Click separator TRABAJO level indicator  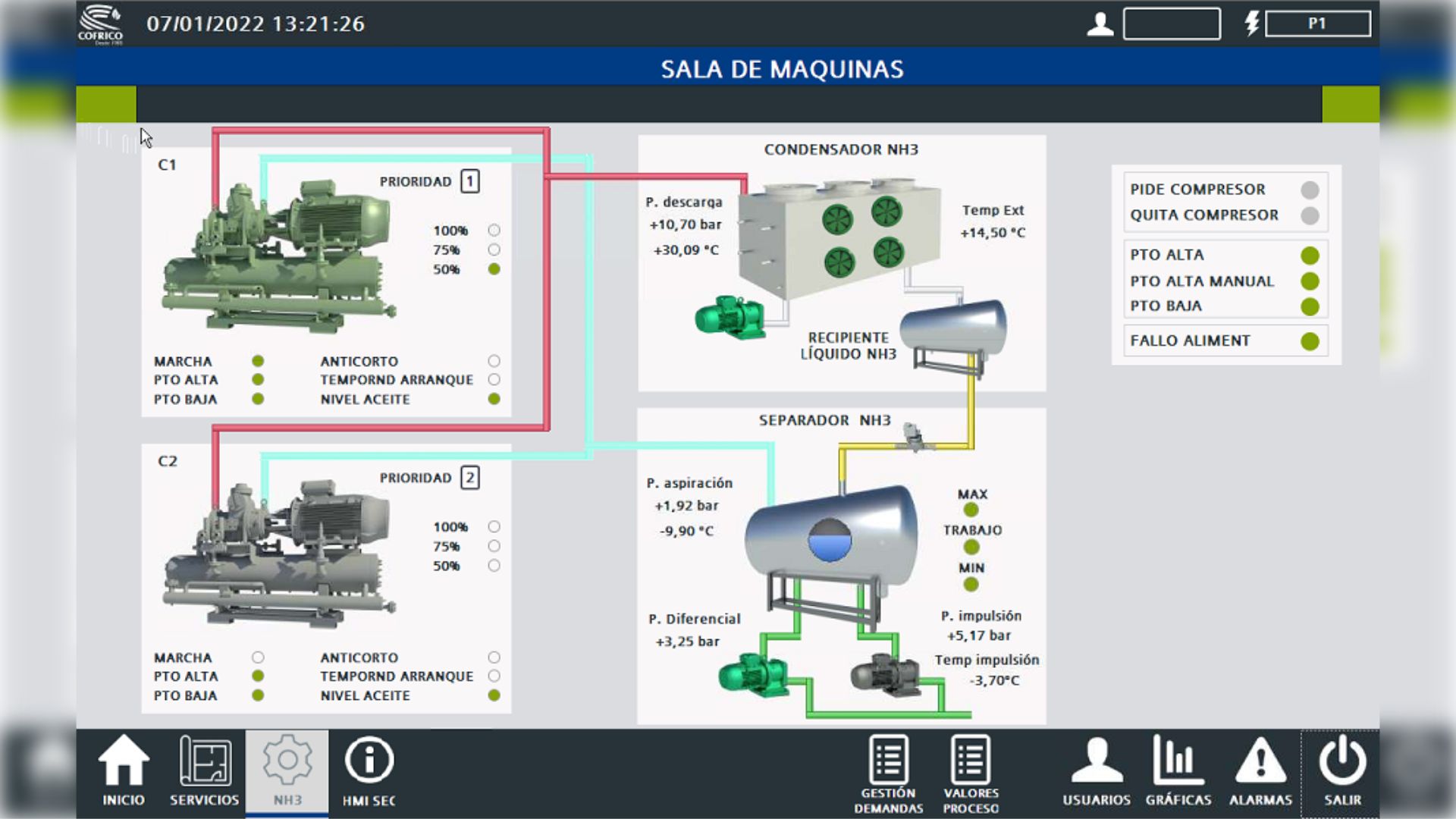coord(971,548)
